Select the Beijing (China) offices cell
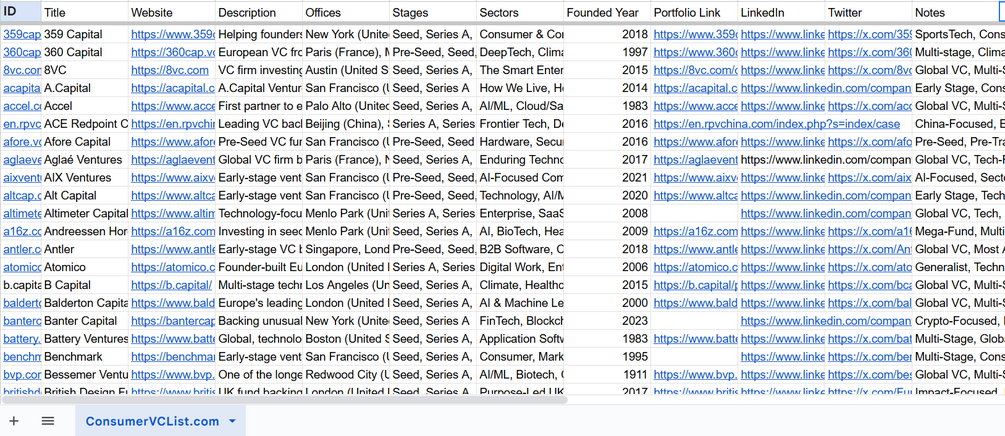 (346, 124)
